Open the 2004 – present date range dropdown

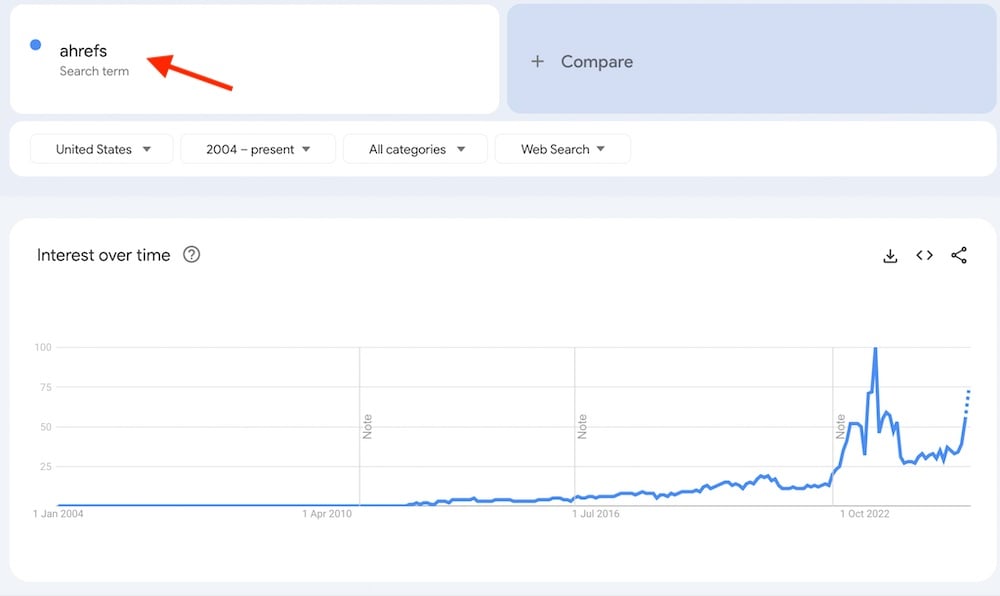tap(258, 149)
